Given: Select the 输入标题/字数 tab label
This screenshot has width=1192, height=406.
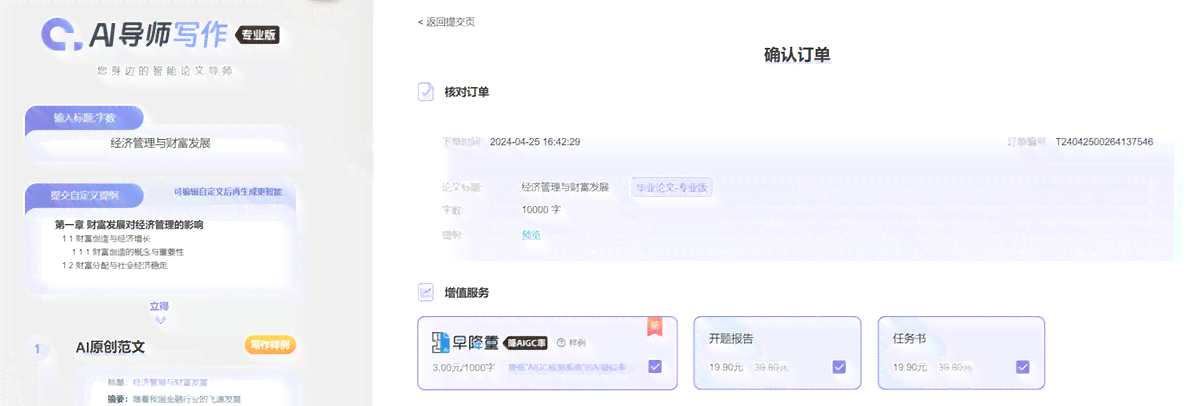Looking at the screenshot, I should point(84,118).
